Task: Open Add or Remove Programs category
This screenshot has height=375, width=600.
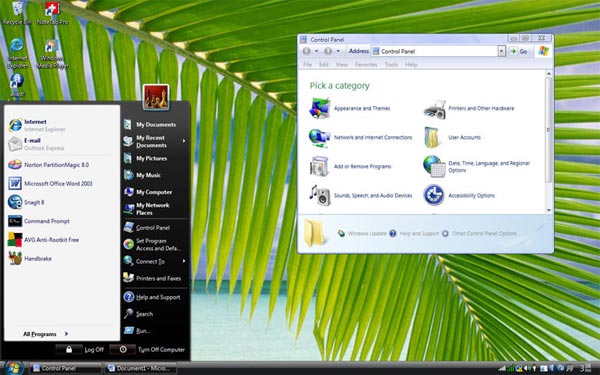Action: point(350,166)
